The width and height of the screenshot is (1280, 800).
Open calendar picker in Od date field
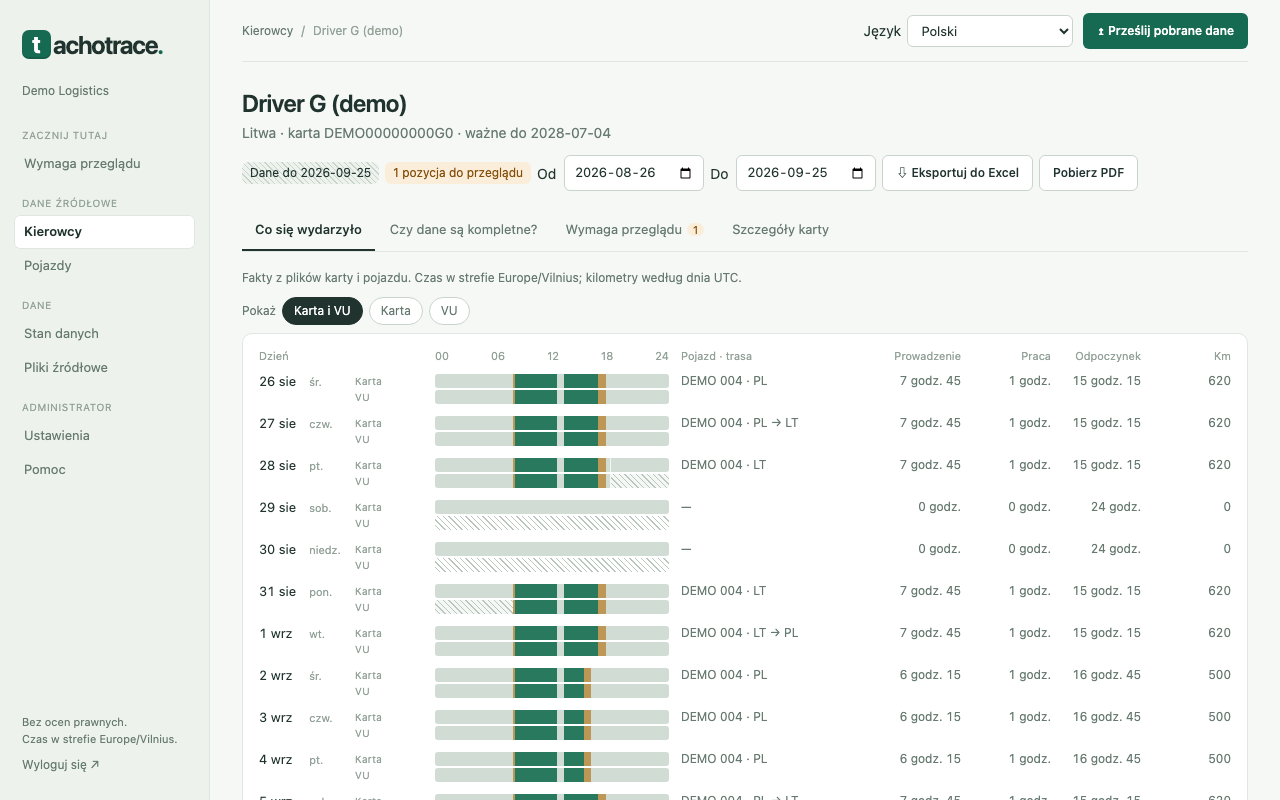point(685,173)
